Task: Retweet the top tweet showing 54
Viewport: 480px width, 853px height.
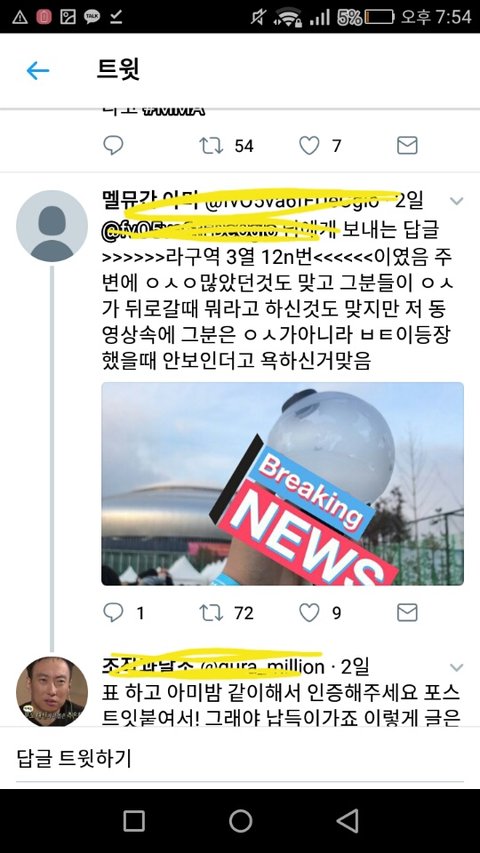Action: tap(211, 145)
